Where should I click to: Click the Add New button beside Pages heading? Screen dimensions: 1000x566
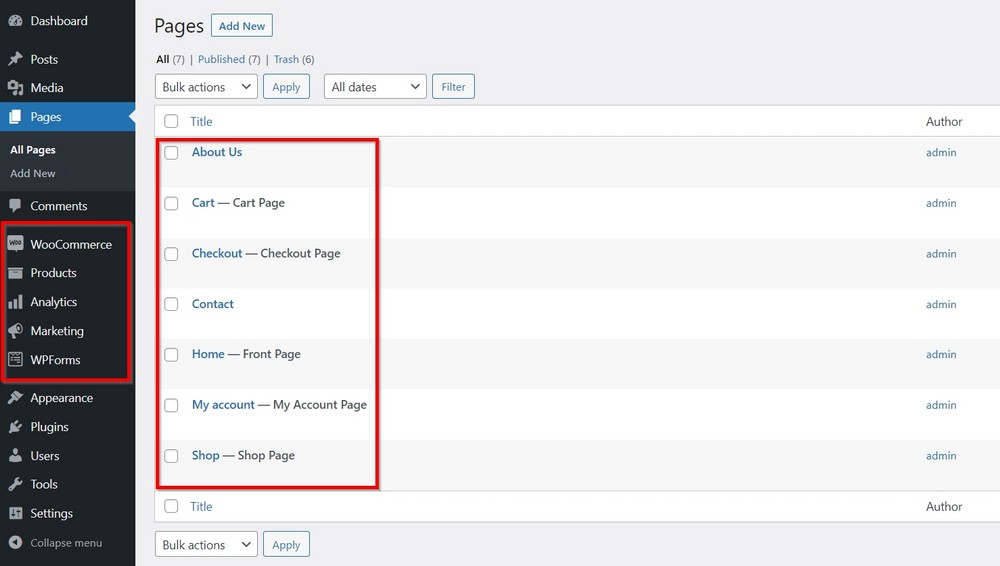click(x=242, y=26)
